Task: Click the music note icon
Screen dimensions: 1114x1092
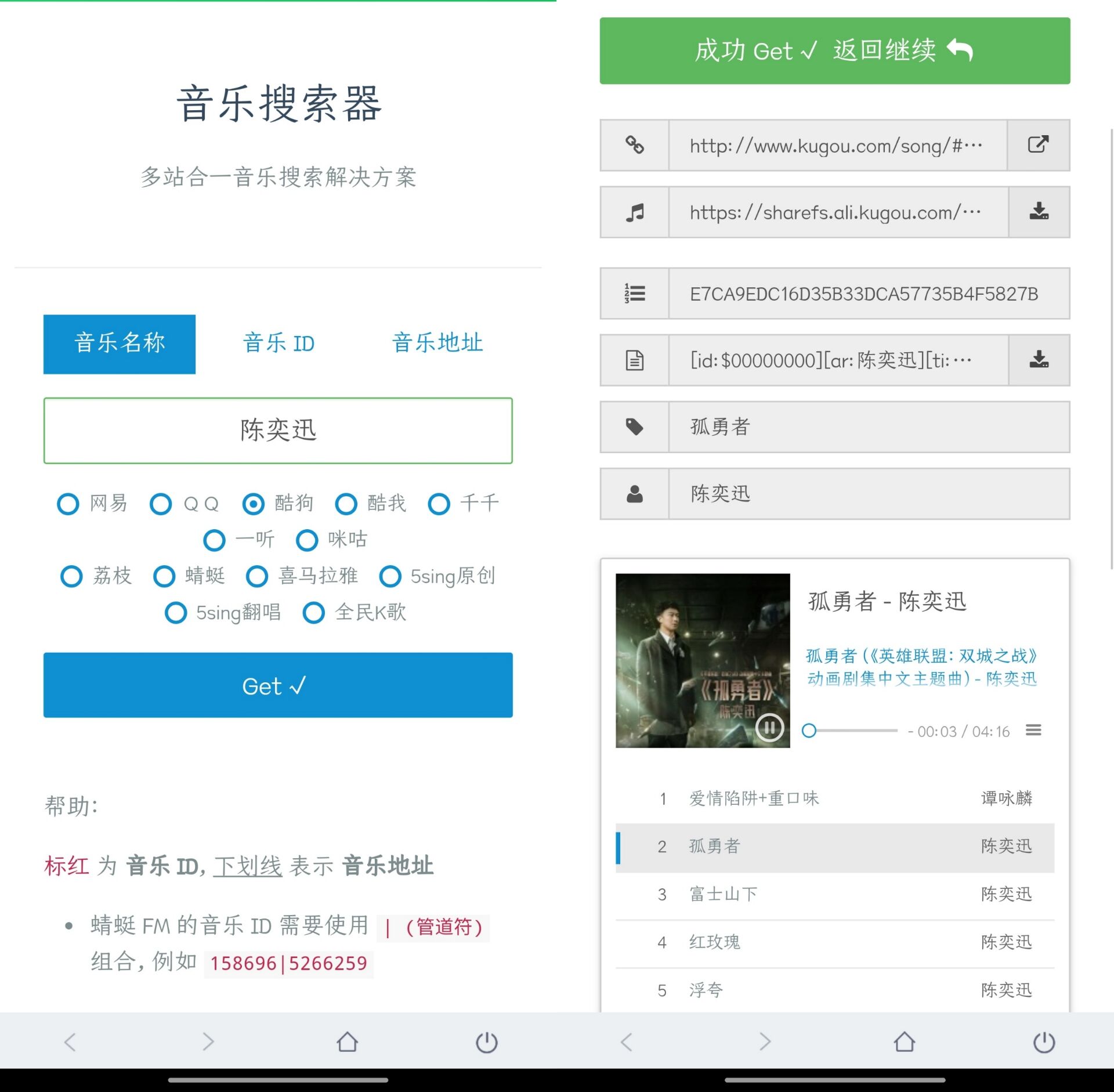Action: tap(634, 212)
